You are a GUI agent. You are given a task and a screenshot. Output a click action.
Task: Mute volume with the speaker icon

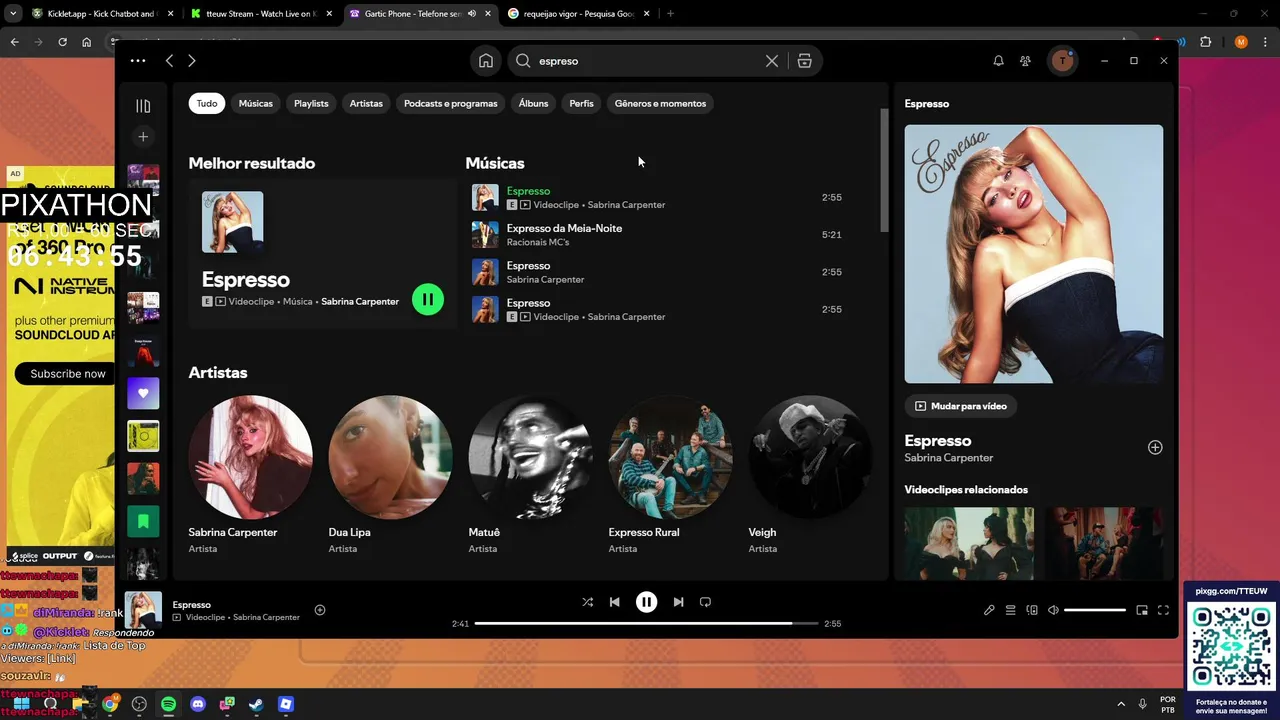[x=1053, y=610]
